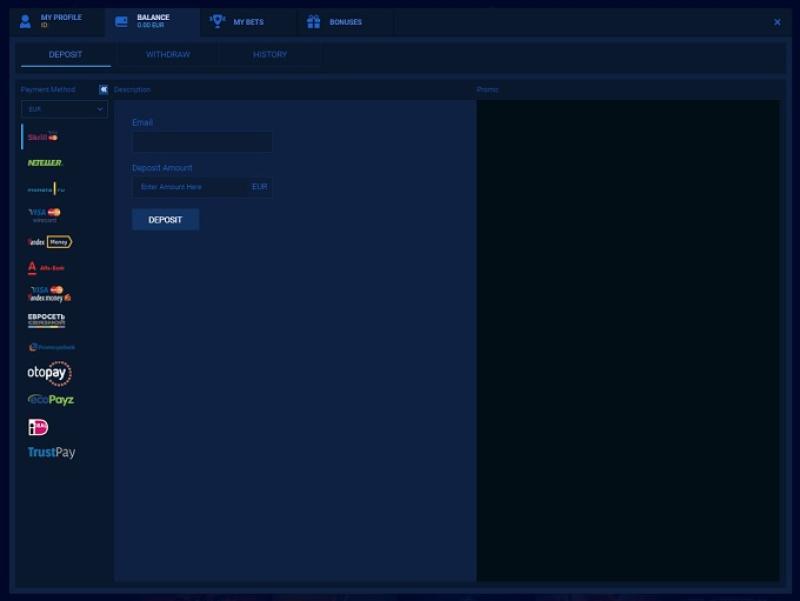The height and width of the screenshot is (601, 800).
Task: Choose otopay payment method
Action: pyautogui.click(x=50, y=373)
